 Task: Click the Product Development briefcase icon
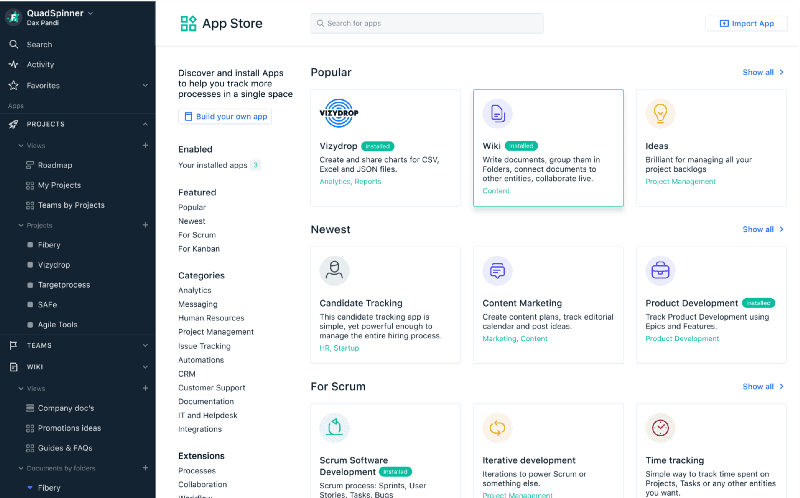[x=660, y=271]
